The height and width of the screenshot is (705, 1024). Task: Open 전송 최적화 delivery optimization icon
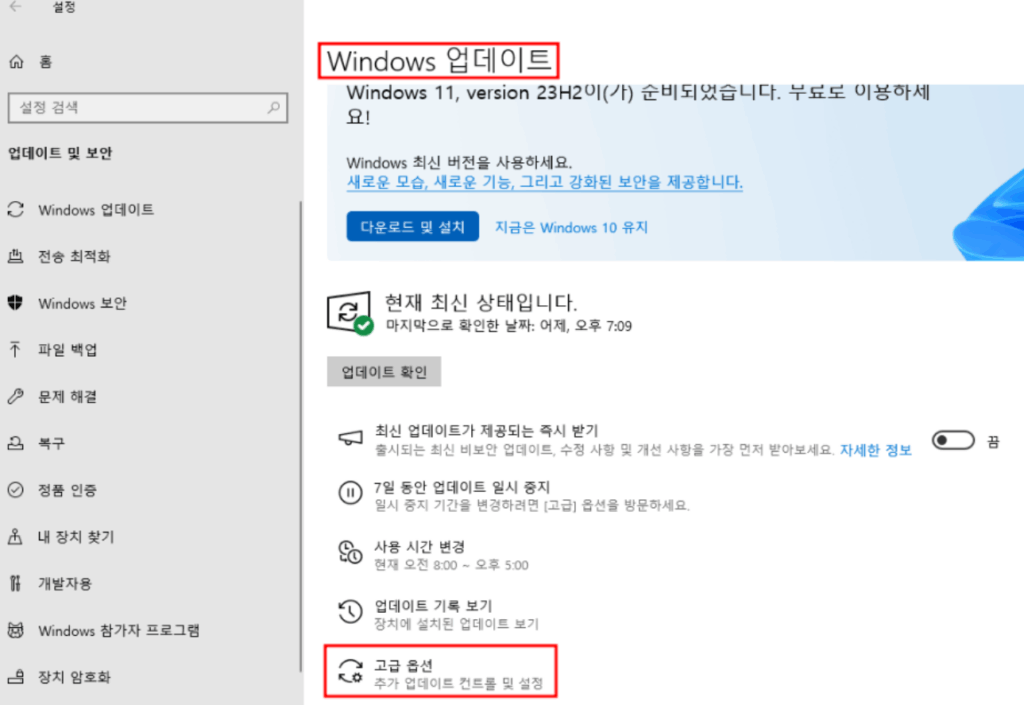tap(16, 257)
